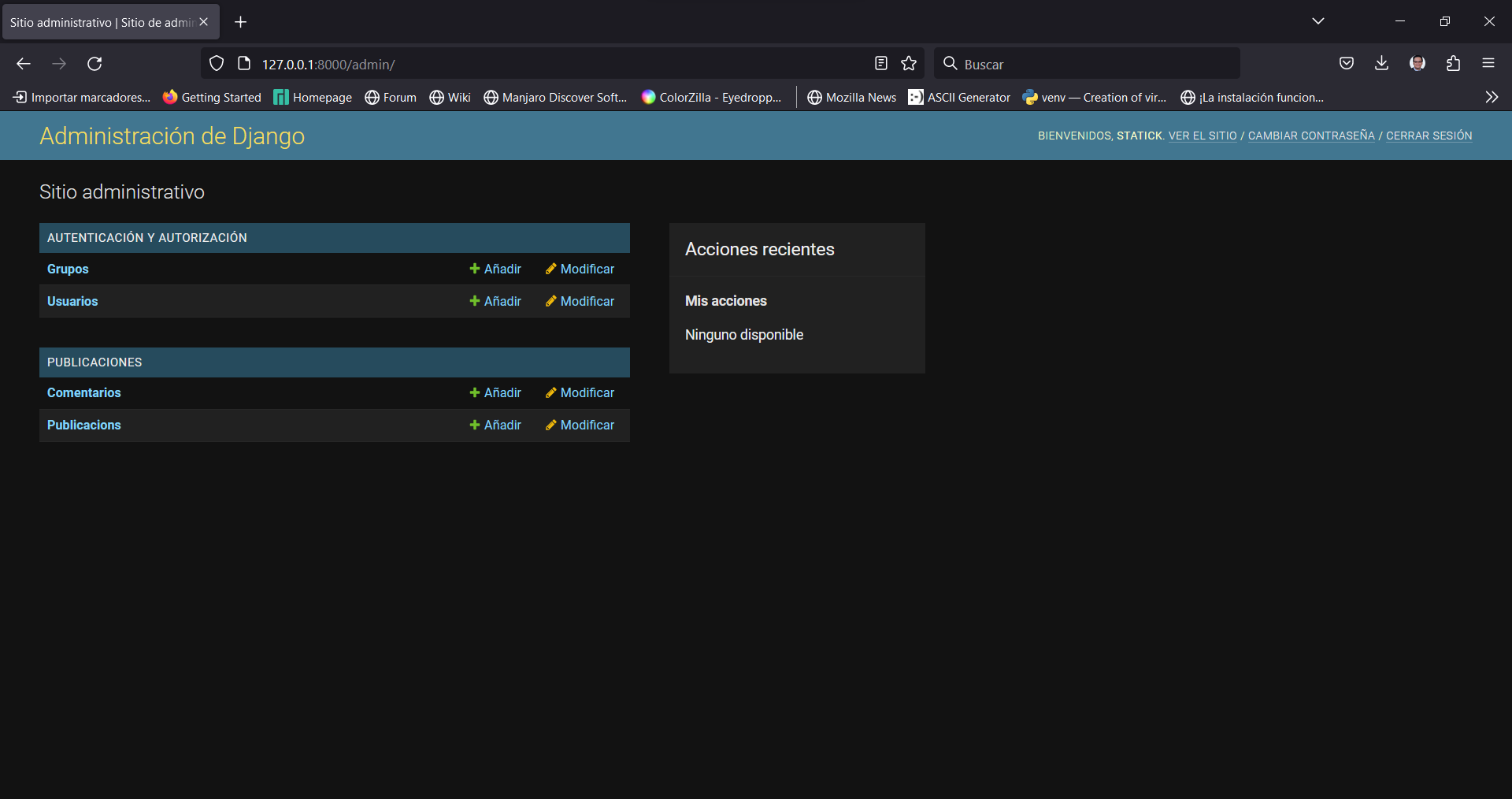The image size is (1512, 799).
Task: Click the browser reload page icon
Action: click(94, 64)
